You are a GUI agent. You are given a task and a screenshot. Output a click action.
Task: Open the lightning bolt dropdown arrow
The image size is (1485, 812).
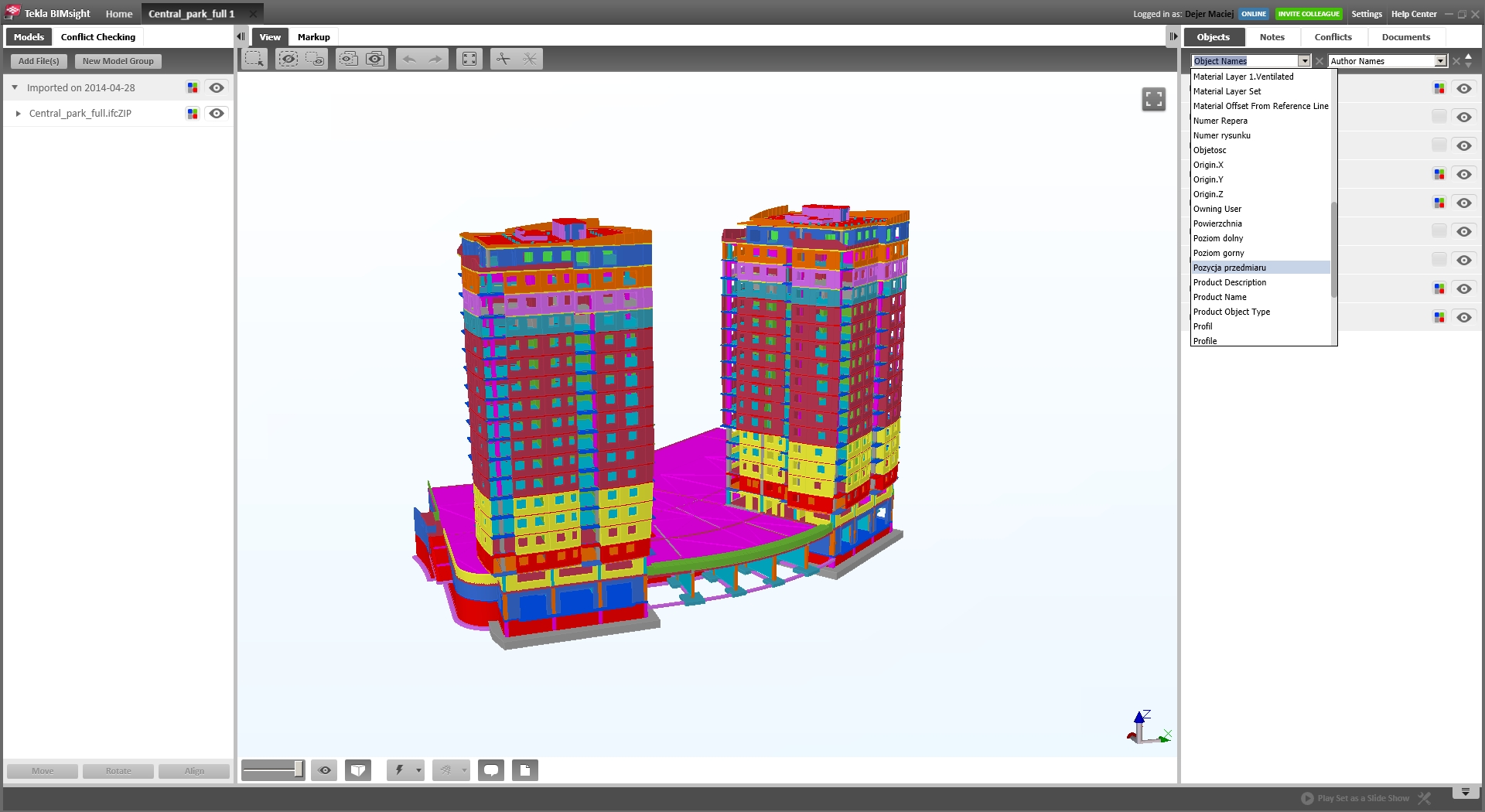tap(418, 770)
